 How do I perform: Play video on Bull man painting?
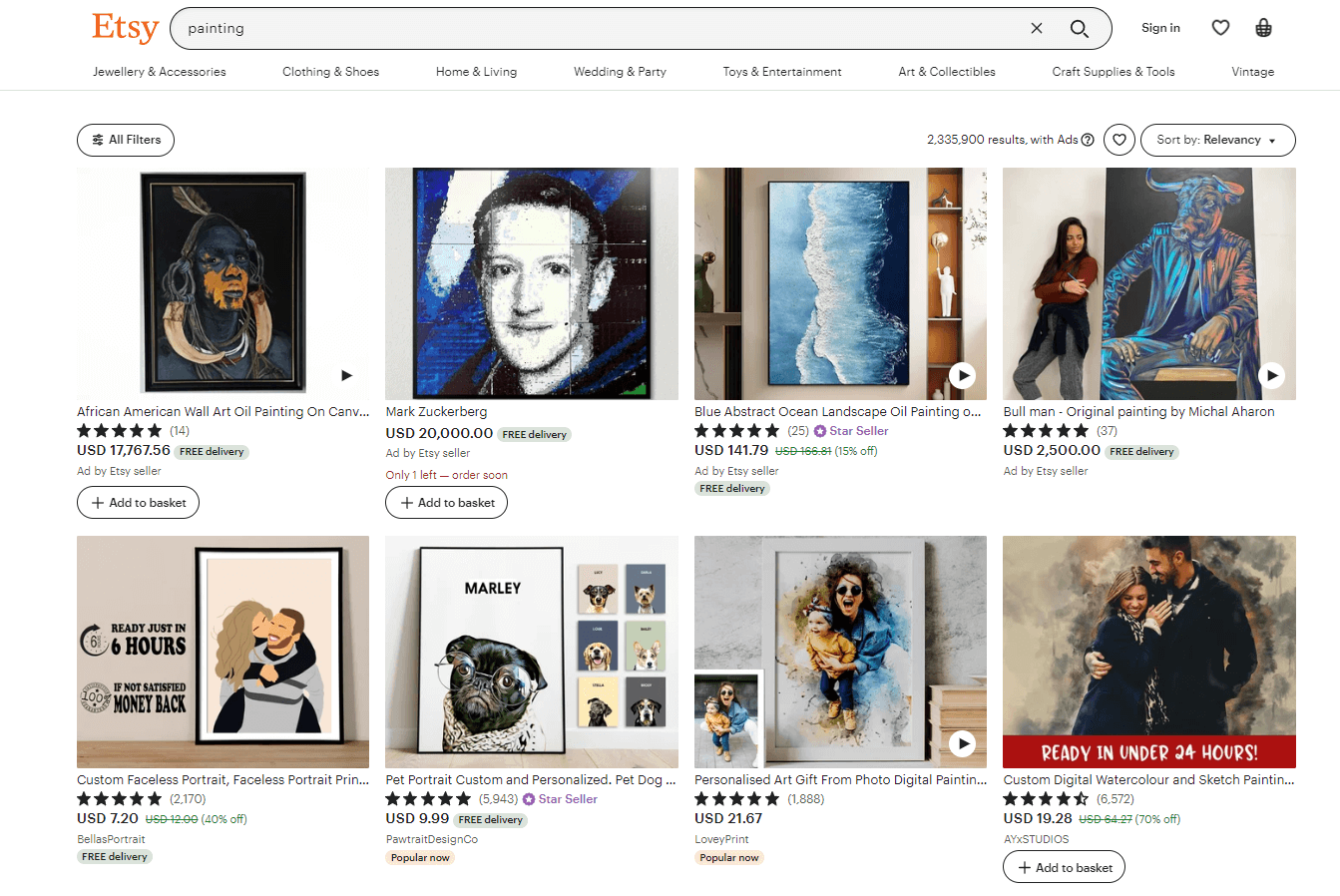1271,375
